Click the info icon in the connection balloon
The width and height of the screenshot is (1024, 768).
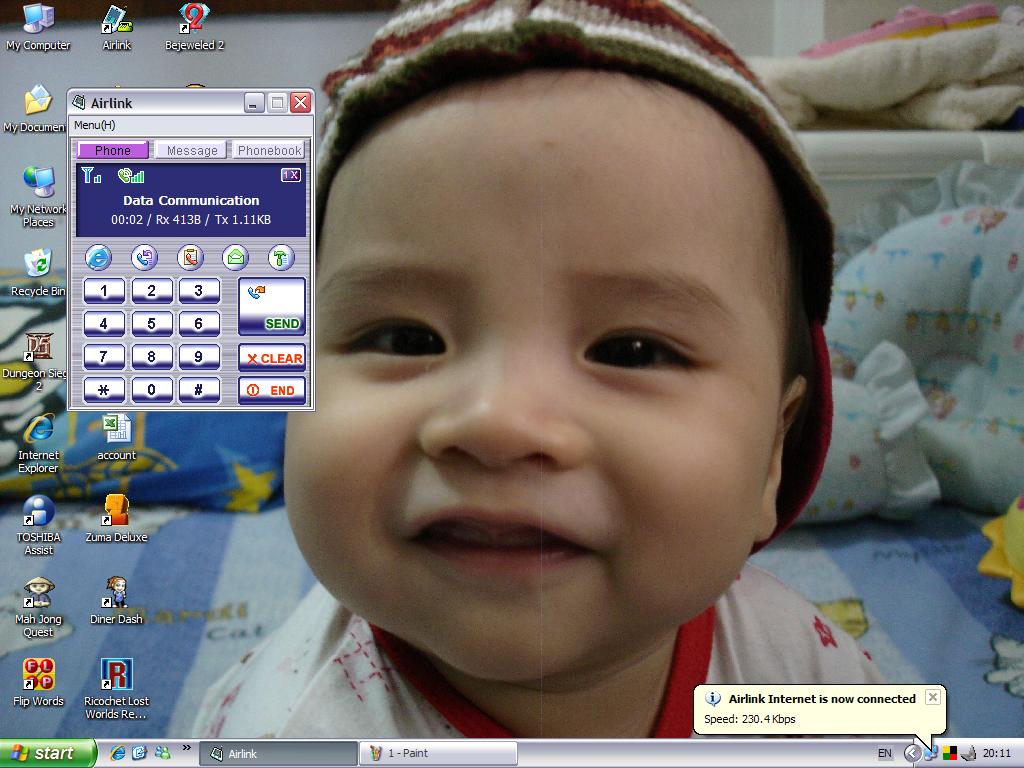[x=712, y=699]
